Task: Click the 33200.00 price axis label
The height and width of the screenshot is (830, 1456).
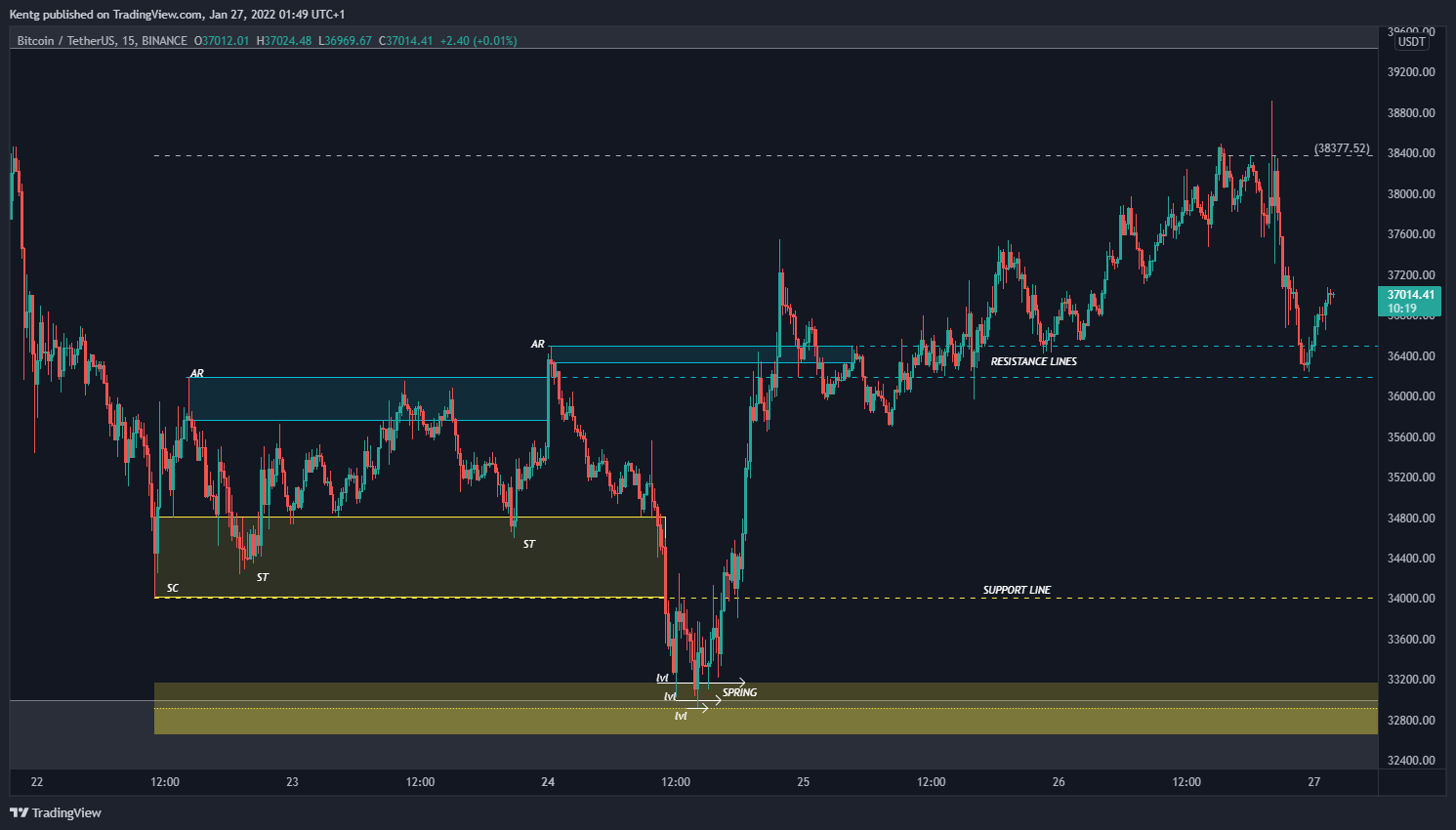Action: tap(1411, 680)
